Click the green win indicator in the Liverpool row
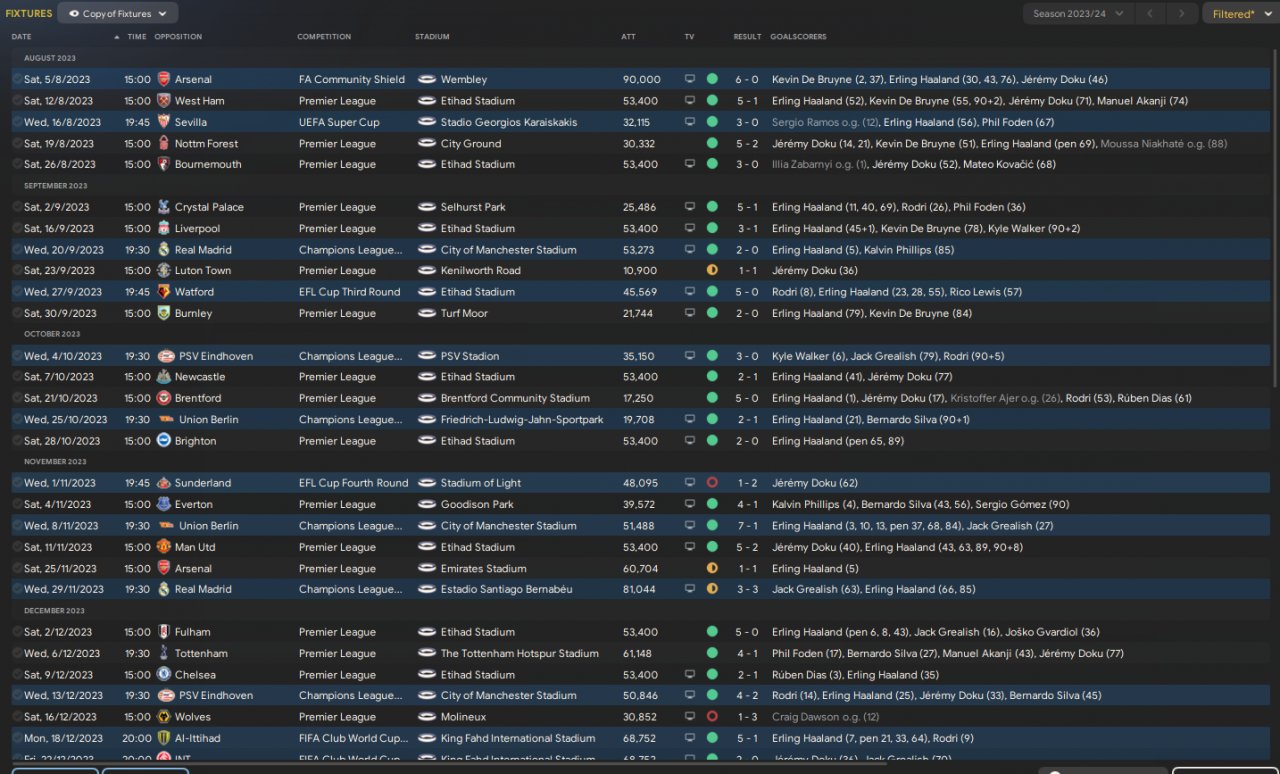 (x=712, y=229)
